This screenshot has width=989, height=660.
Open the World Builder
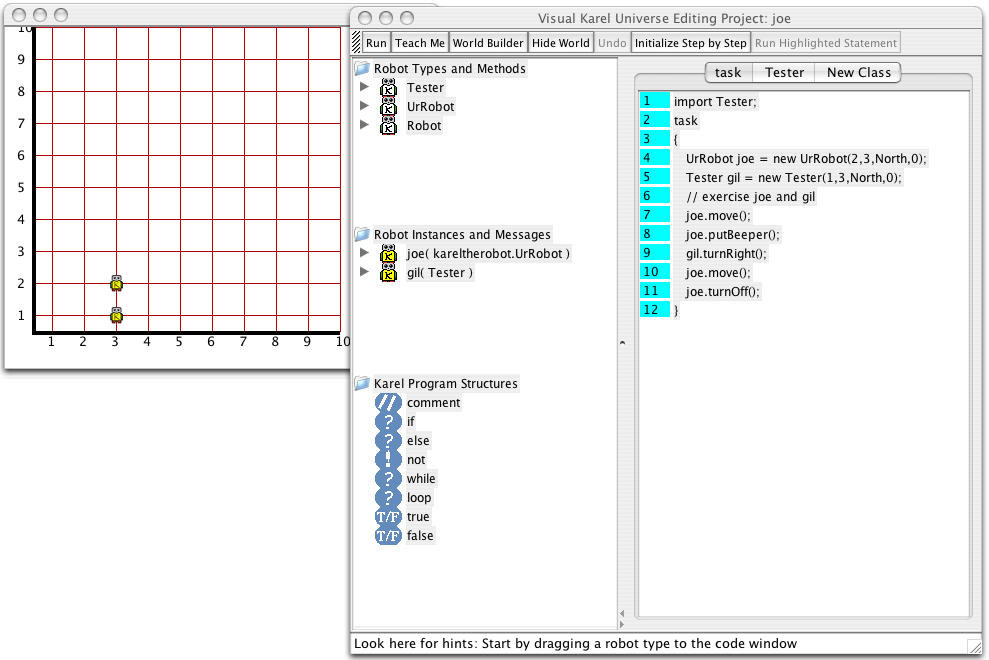pyautogui.click(x=488, y=43)
